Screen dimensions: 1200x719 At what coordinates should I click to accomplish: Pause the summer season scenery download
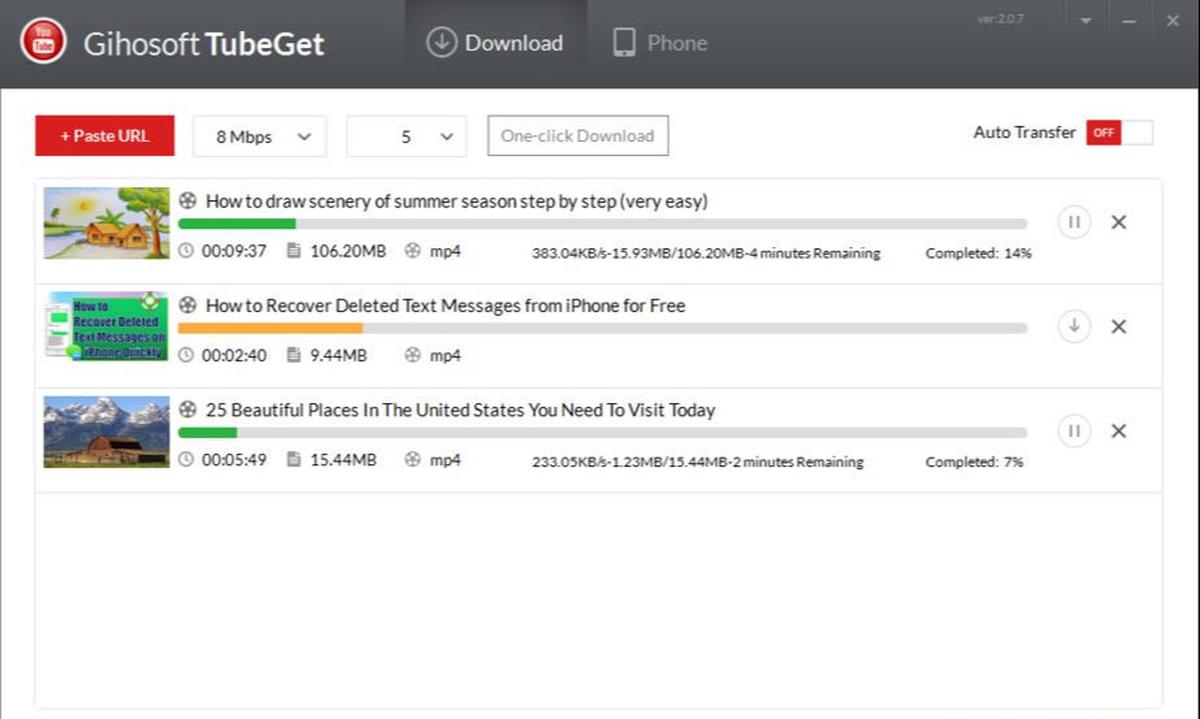pos(1074,222)
